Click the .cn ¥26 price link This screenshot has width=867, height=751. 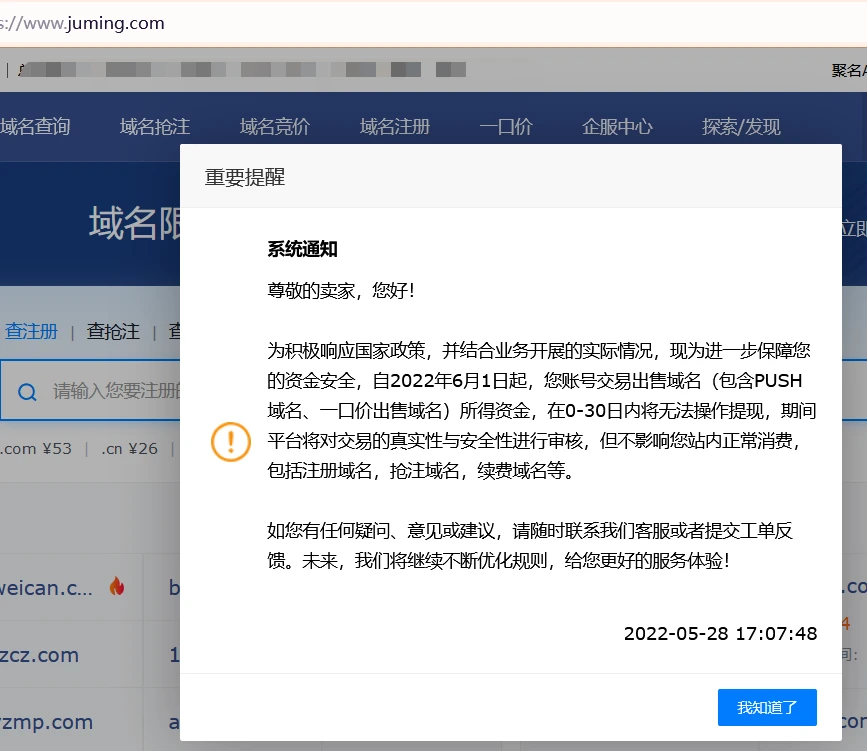click(129, 448)
